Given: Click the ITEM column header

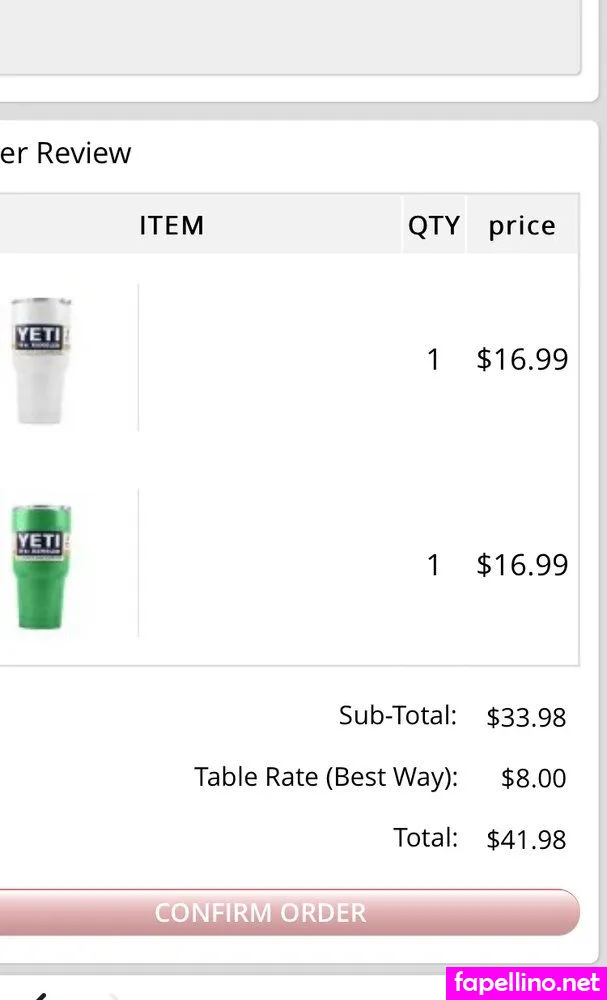Looking at the screenshot, I should 171,226.
